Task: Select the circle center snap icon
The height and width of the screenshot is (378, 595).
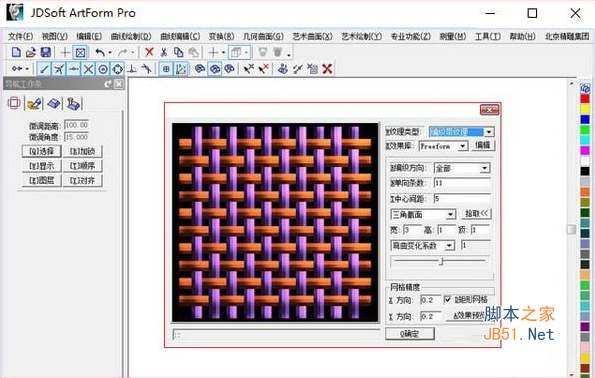Action: 103,69
